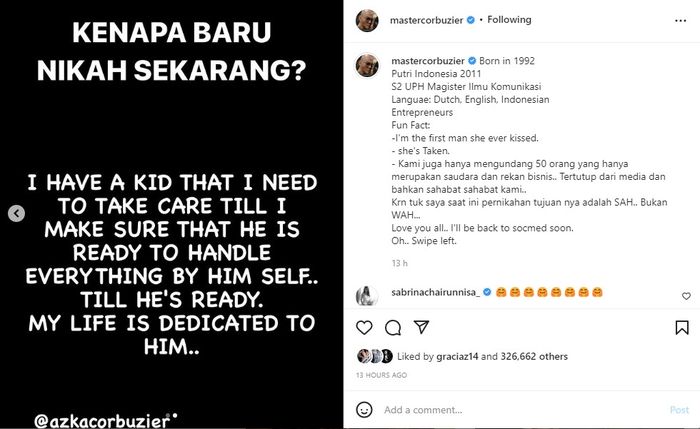This screenshot has width=700, height=429.
Task: Toggle the Following button in header
Action: click(x=509, y=20)
